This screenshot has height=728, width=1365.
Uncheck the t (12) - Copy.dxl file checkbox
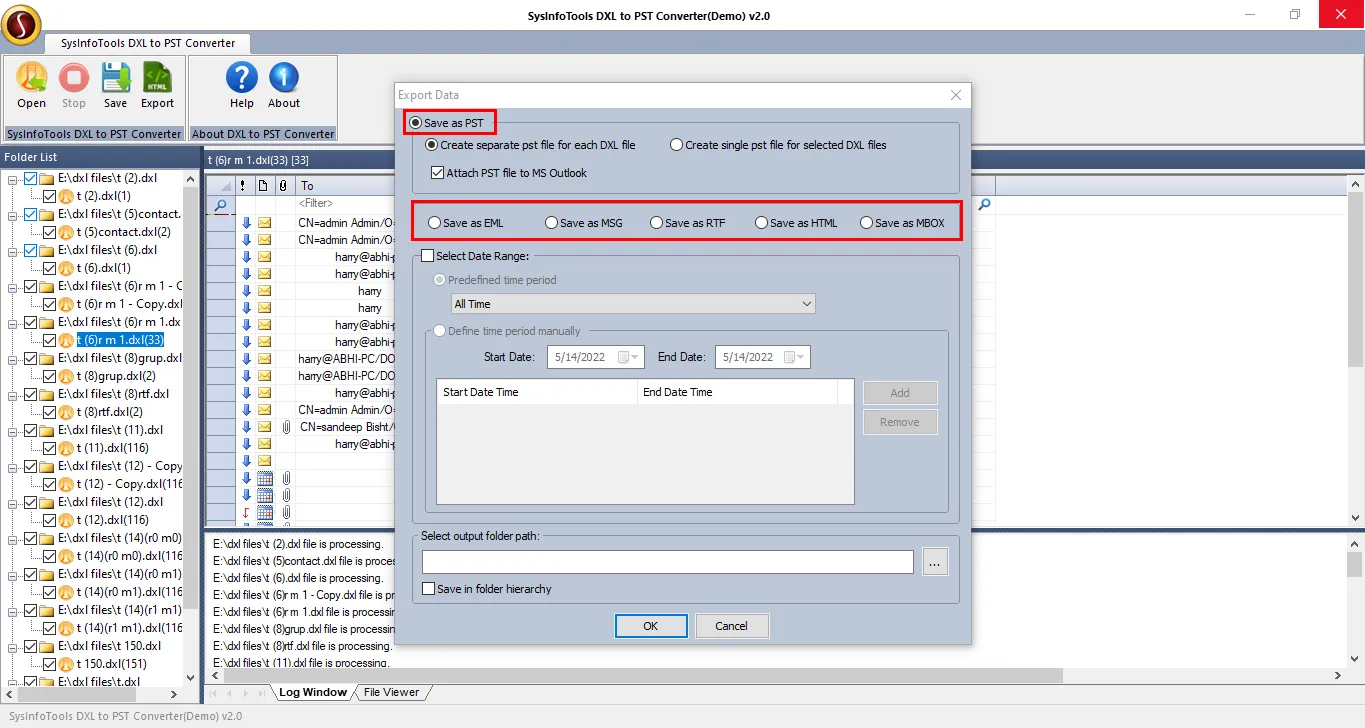[x=50, y=484]
